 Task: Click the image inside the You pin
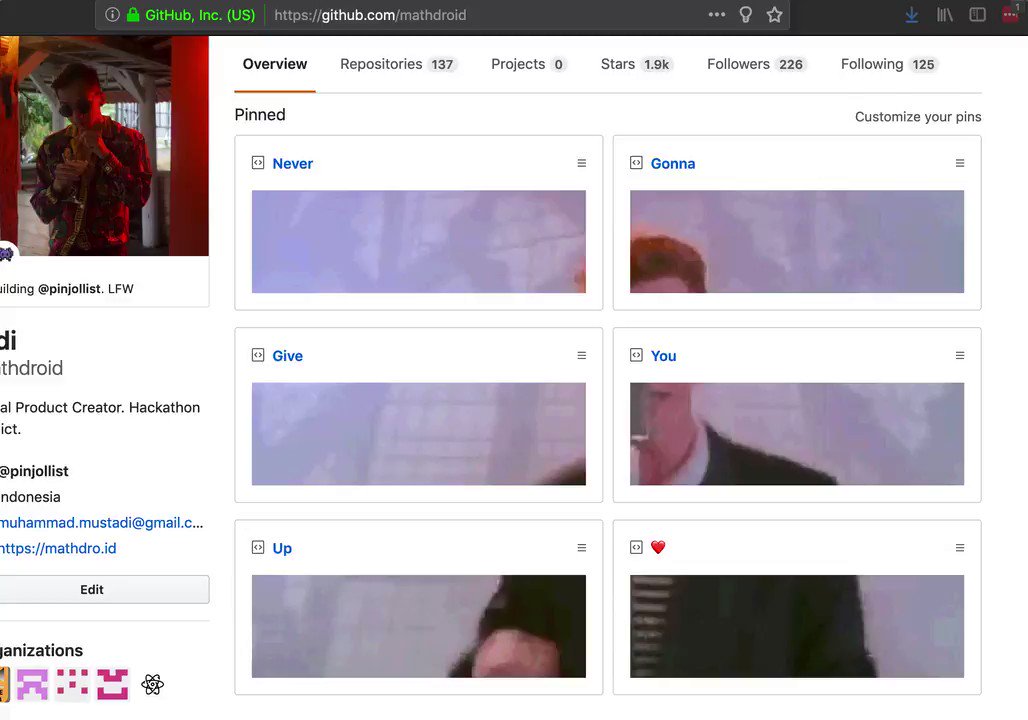(797, 433)
